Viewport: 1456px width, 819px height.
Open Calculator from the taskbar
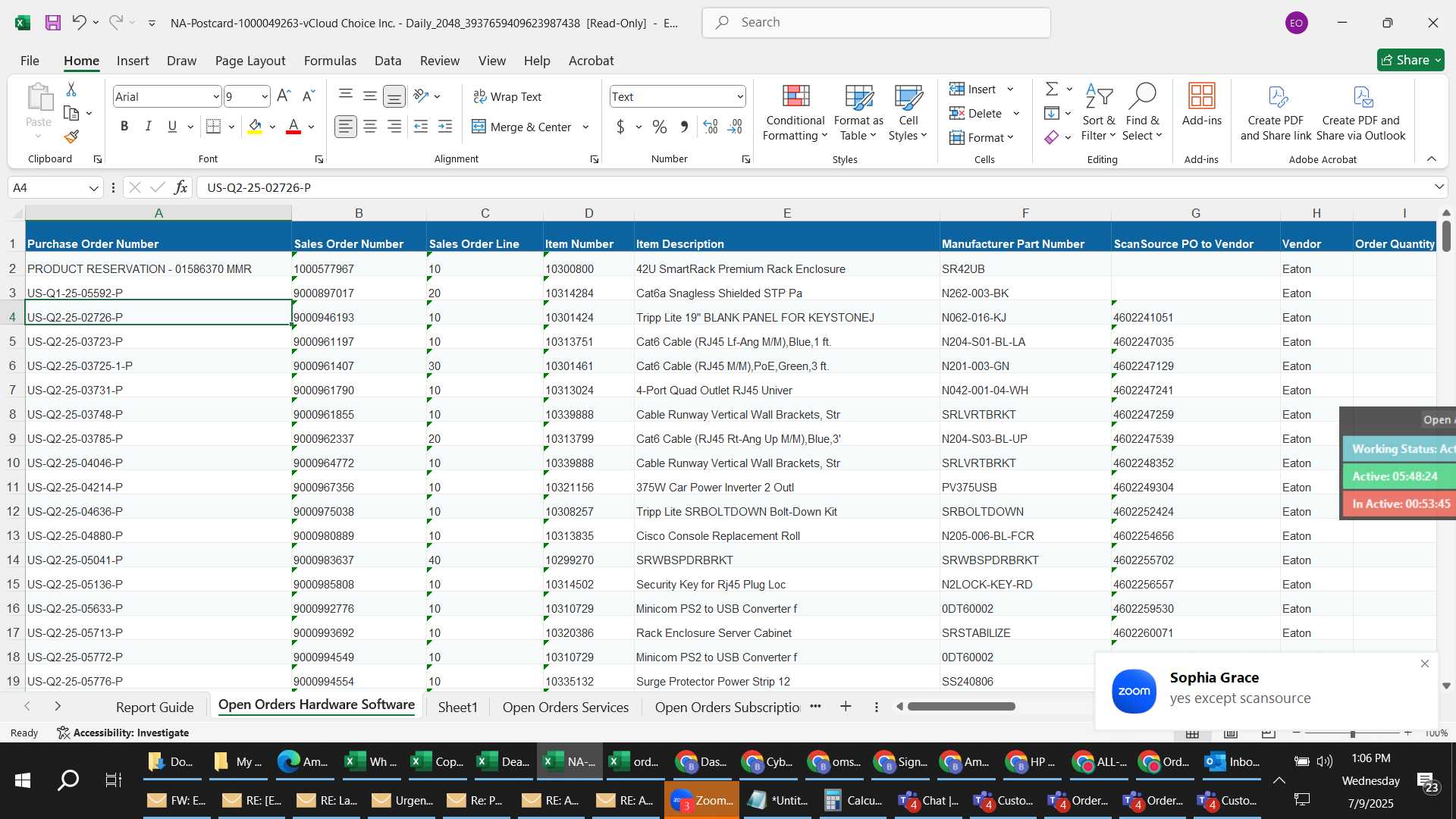(853, 801)
